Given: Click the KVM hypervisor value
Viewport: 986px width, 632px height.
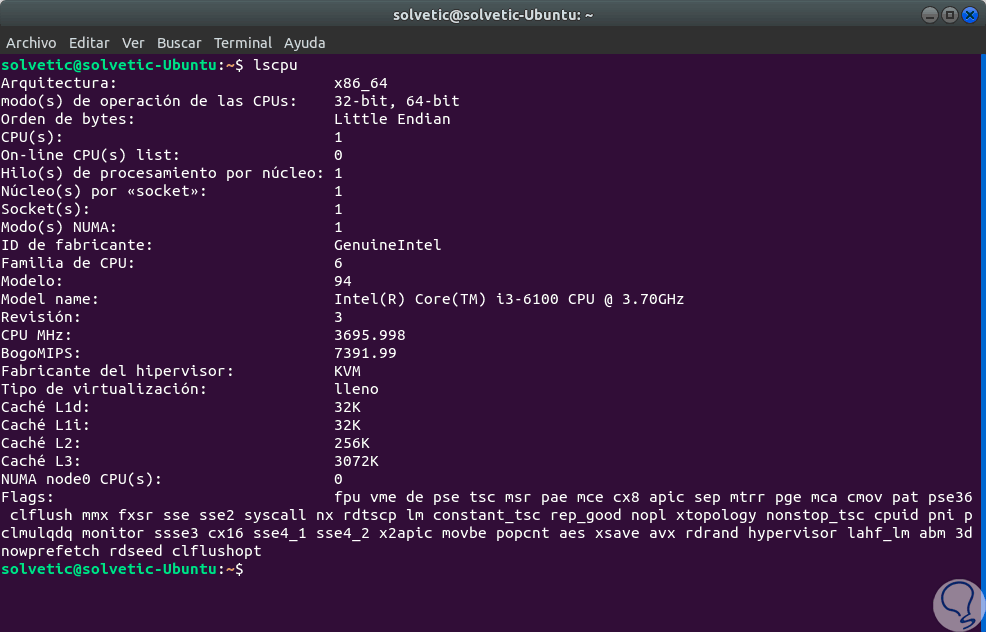Looking at the screenshot, I should 347,371.
